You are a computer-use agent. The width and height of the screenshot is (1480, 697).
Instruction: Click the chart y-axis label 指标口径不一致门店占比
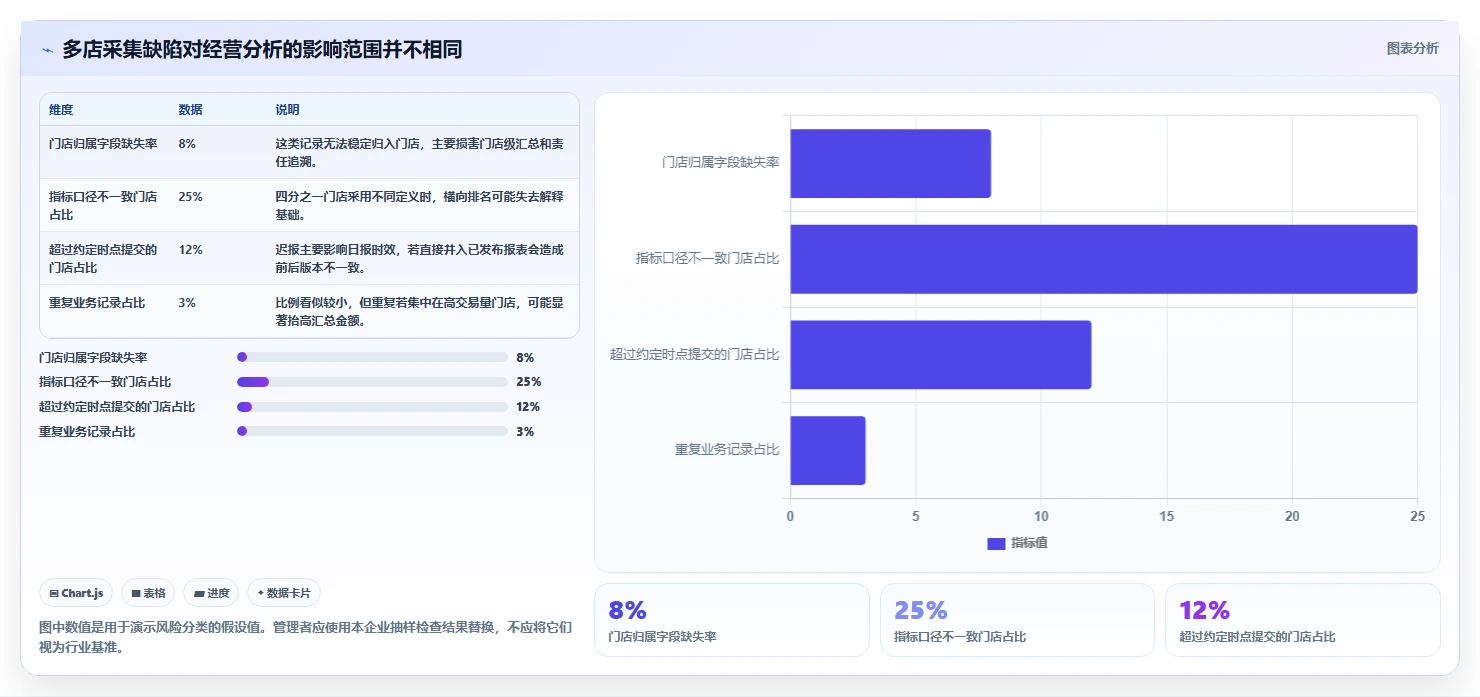(708, 259)
